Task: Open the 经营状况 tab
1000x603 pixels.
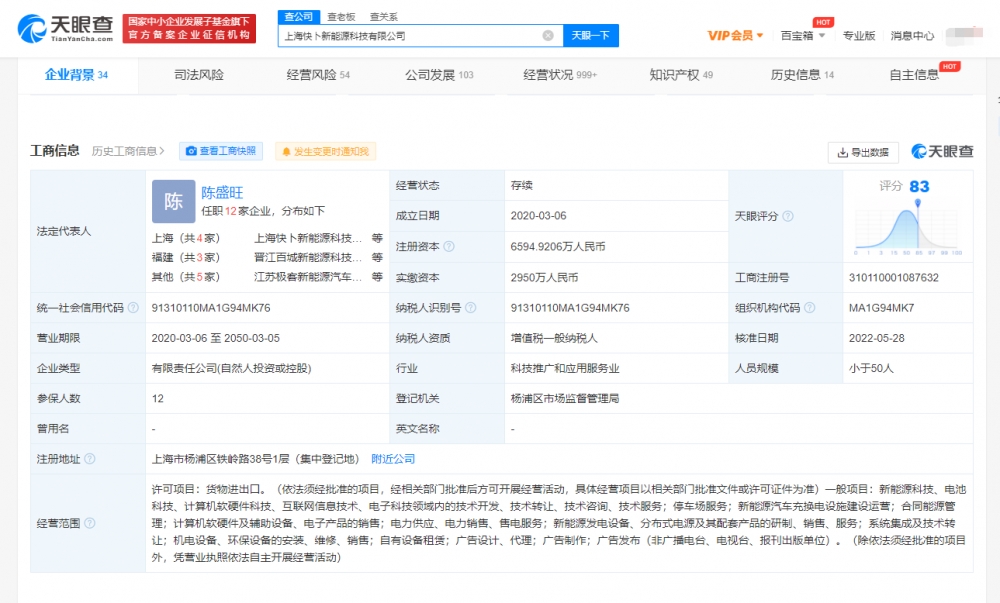Action: [560, 75]
